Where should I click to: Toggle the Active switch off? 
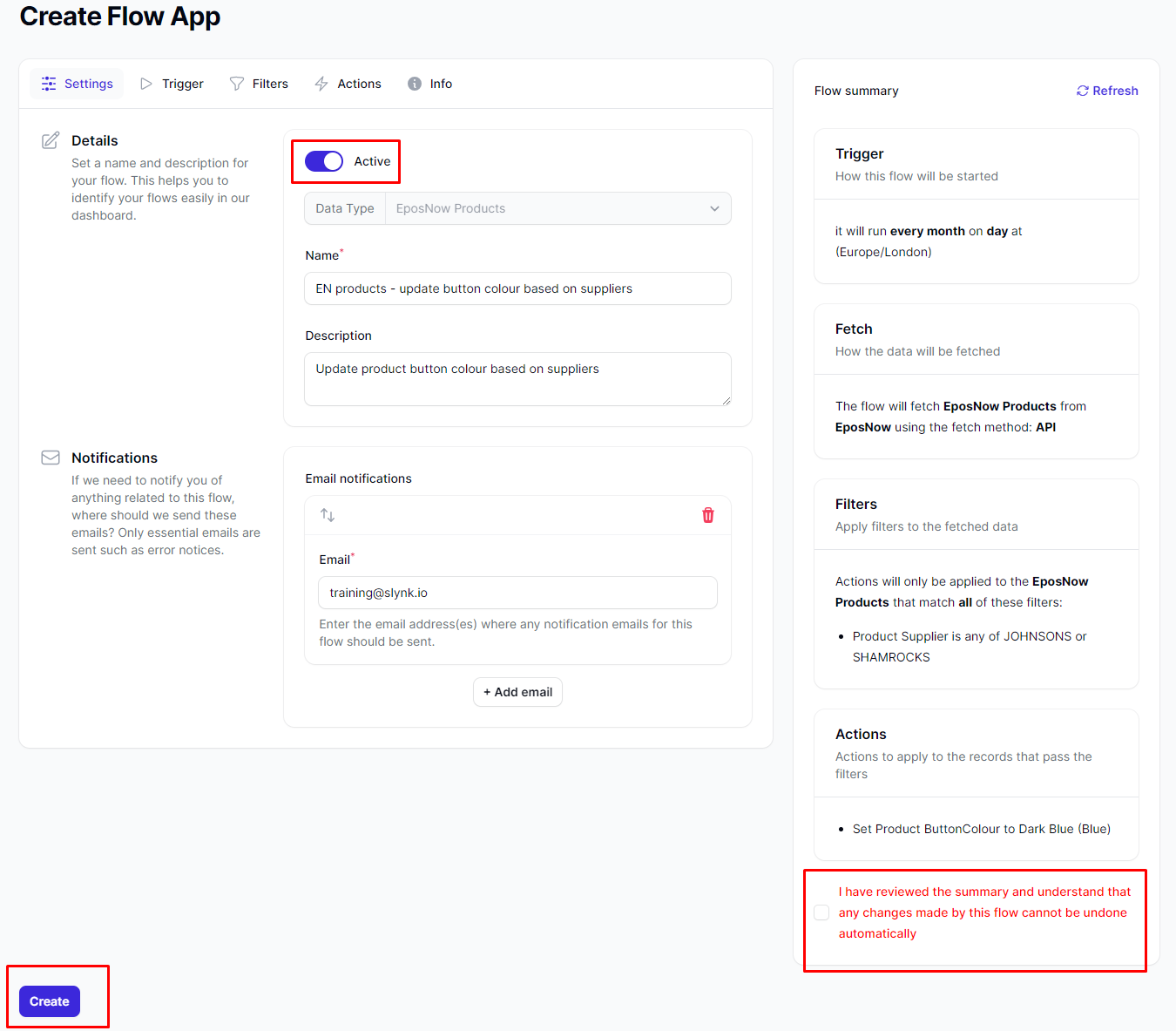[324, 161]
